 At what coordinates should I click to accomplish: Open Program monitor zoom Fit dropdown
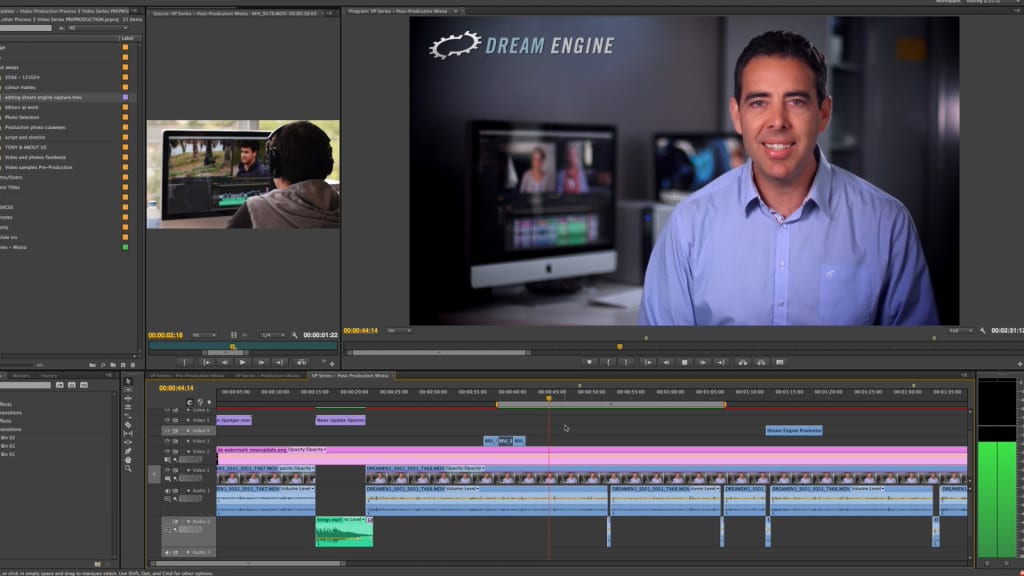pos(399,331)
